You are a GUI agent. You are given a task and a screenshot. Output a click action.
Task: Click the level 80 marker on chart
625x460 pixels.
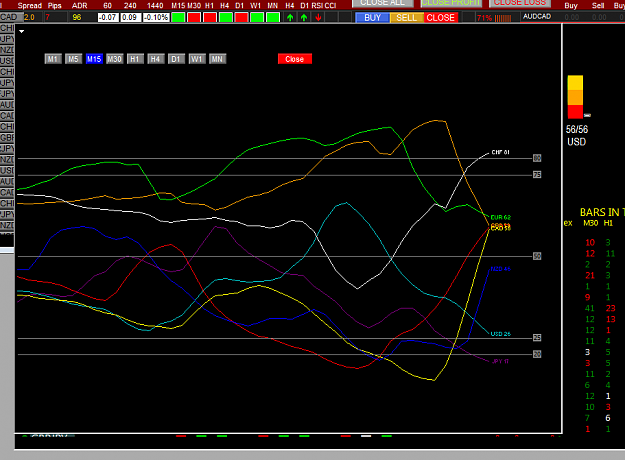[537, 158]
